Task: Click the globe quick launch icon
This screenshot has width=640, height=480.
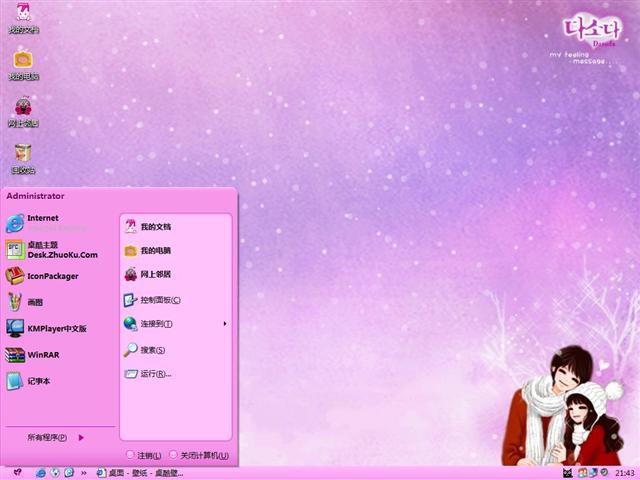Action: pos(55,473)
